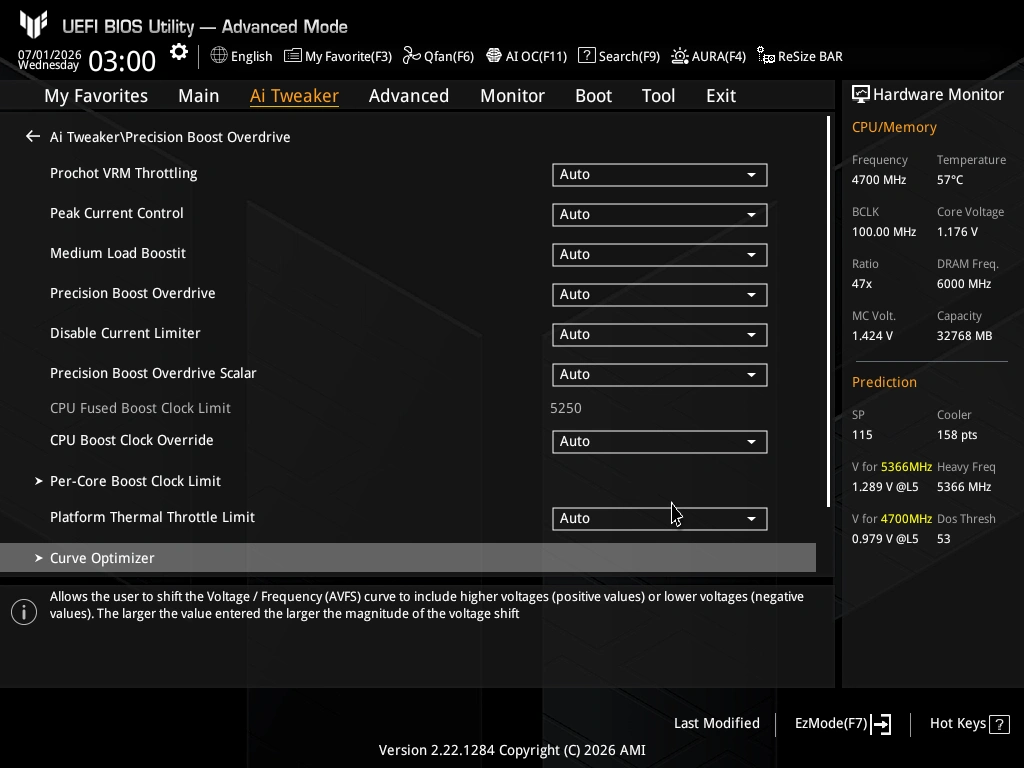Open Precision Boost Overdrive Scalar dropdown
Image resolution: width=1024 pixels, height=768 pixels.
point(660,374)
